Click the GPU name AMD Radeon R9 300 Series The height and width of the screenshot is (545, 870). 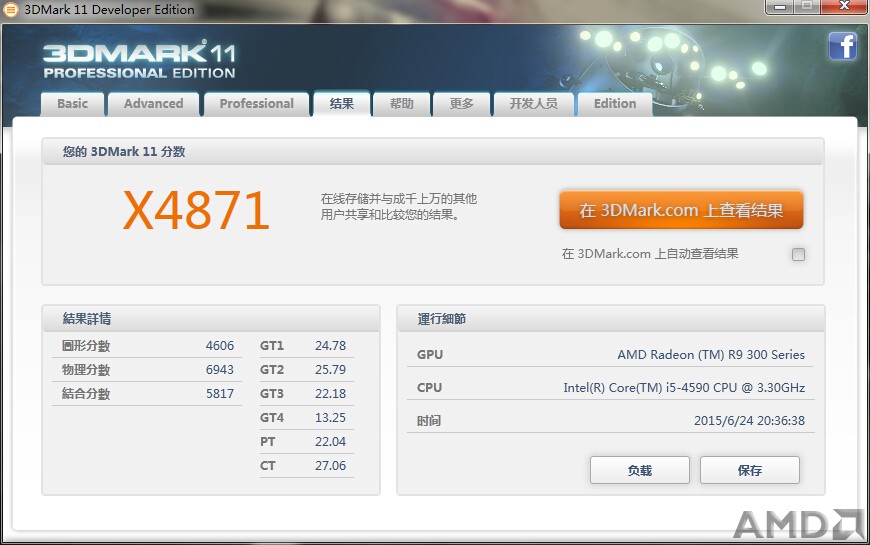click(x=711, y=355)
